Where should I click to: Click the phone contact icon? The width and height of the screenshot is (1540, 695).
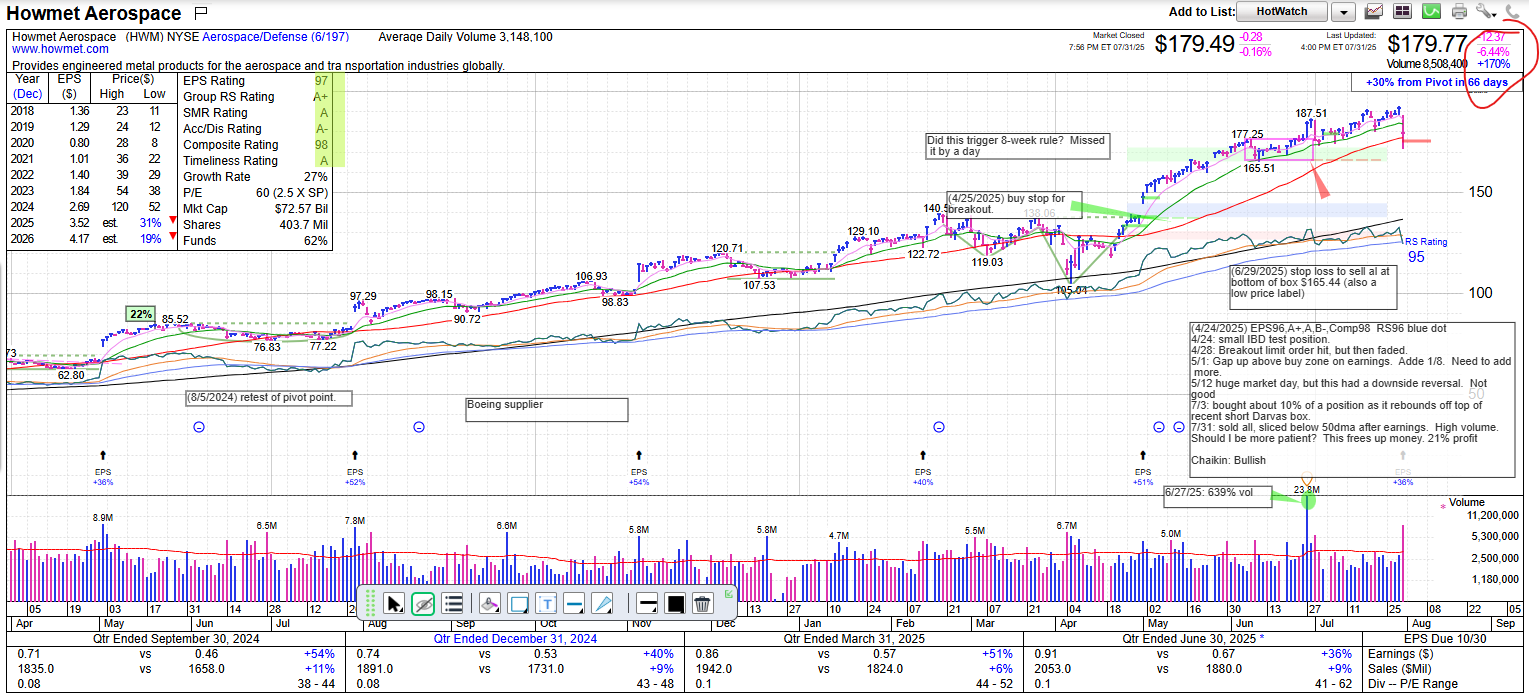(x=1513, y=12)
